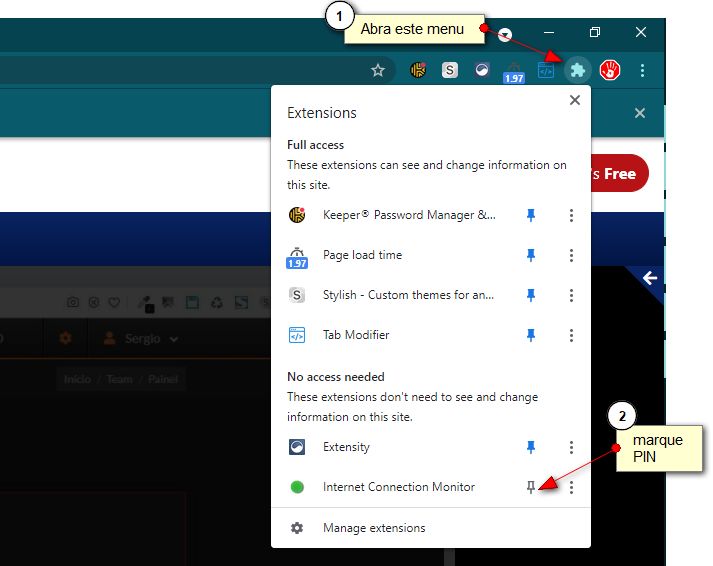Image resolution: width=713 pixels, height=566 pixels.
Task: Click the green save disk icon
Action: [x=192, y=302]
